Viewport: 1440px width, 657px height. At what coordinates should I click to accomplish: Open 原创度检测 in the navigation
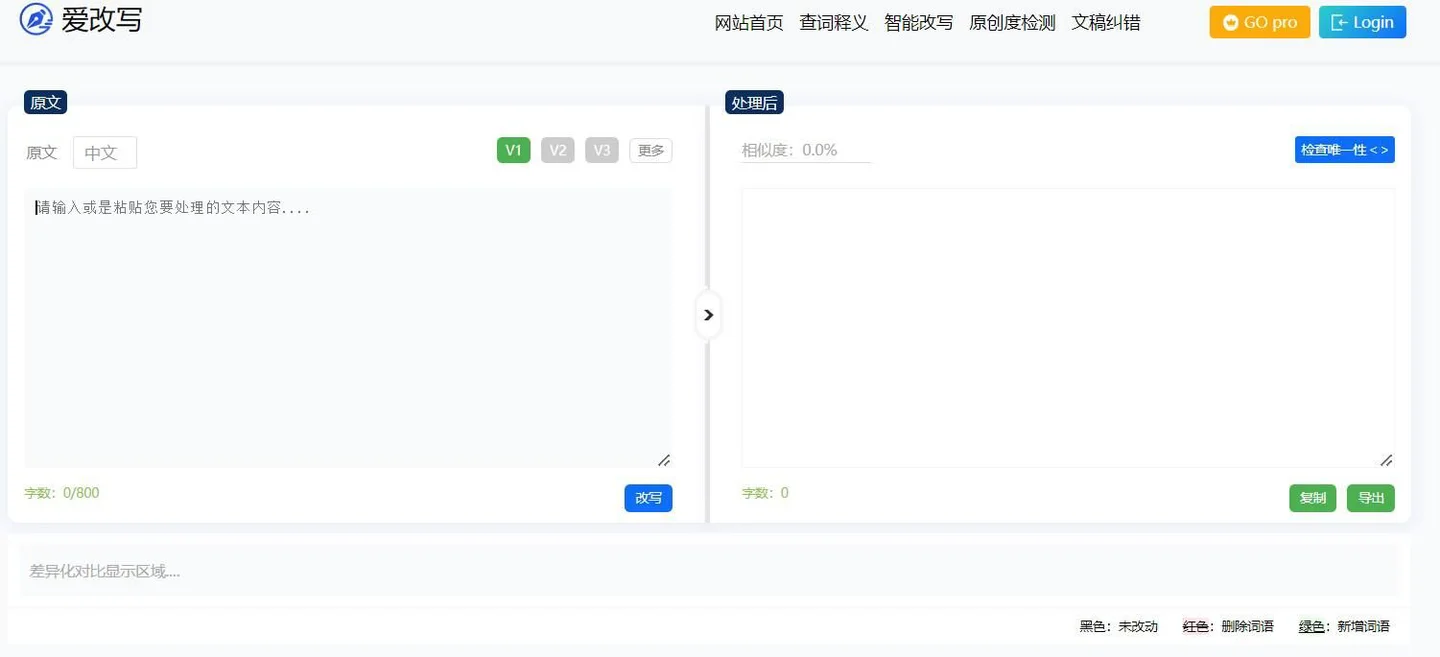(x=1012, y=23)
